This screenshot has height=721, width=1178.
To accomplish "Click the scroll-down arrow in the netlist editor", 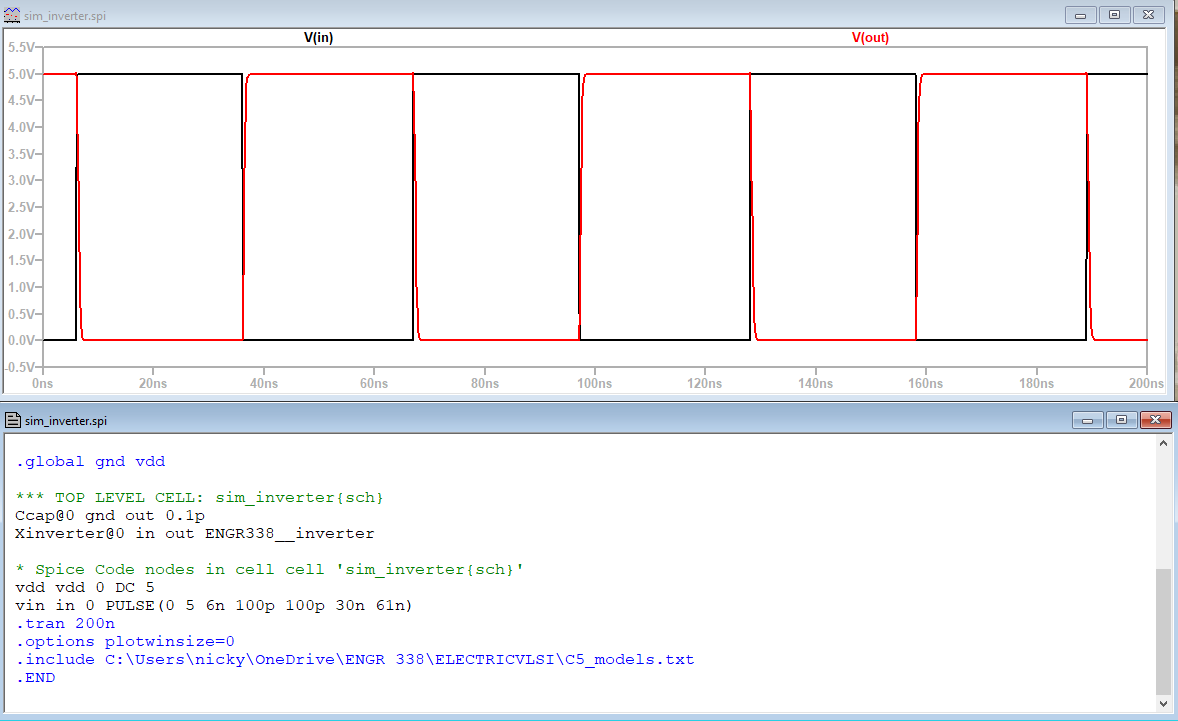I will pos(1163,704).
